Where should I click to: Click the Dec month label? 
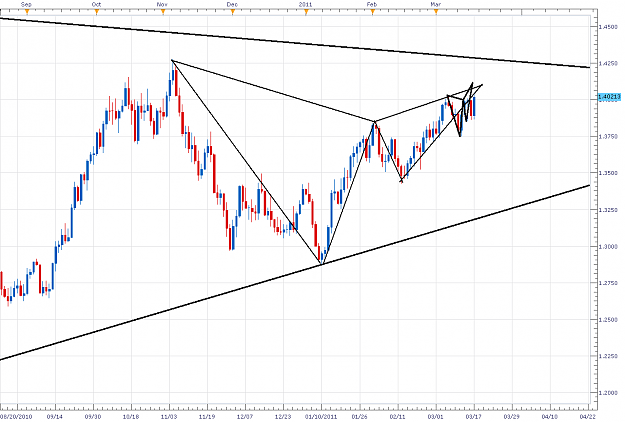pos(232,4)
